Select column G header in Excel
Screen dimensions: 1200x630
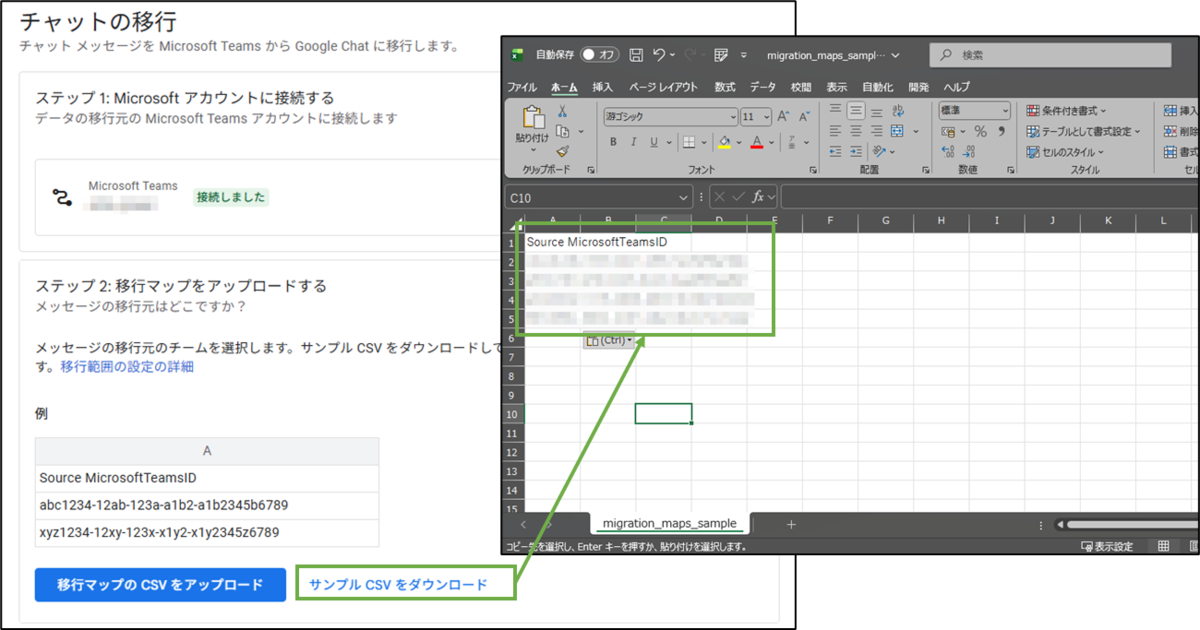(x=886, y=220)
